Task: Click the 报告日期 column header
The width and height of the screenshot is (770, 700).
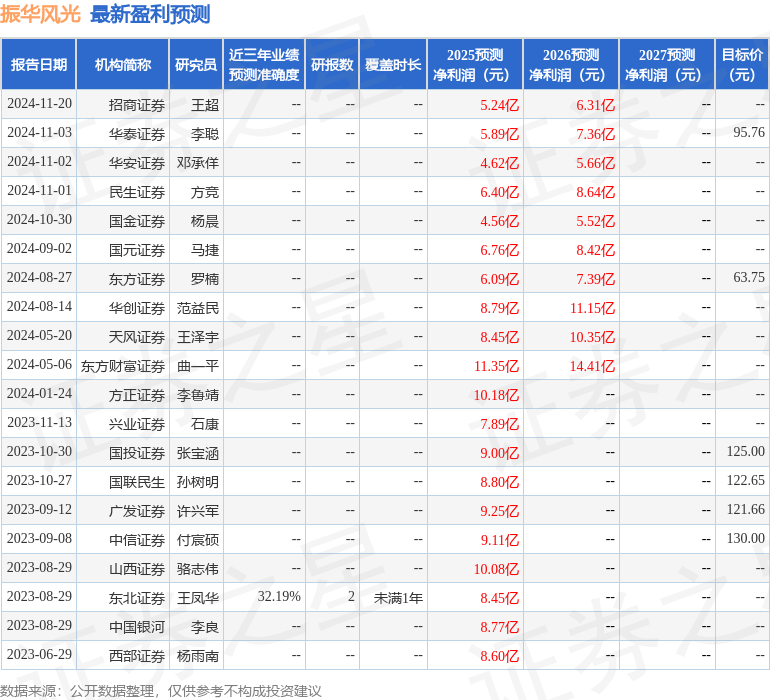Action: 38,64
